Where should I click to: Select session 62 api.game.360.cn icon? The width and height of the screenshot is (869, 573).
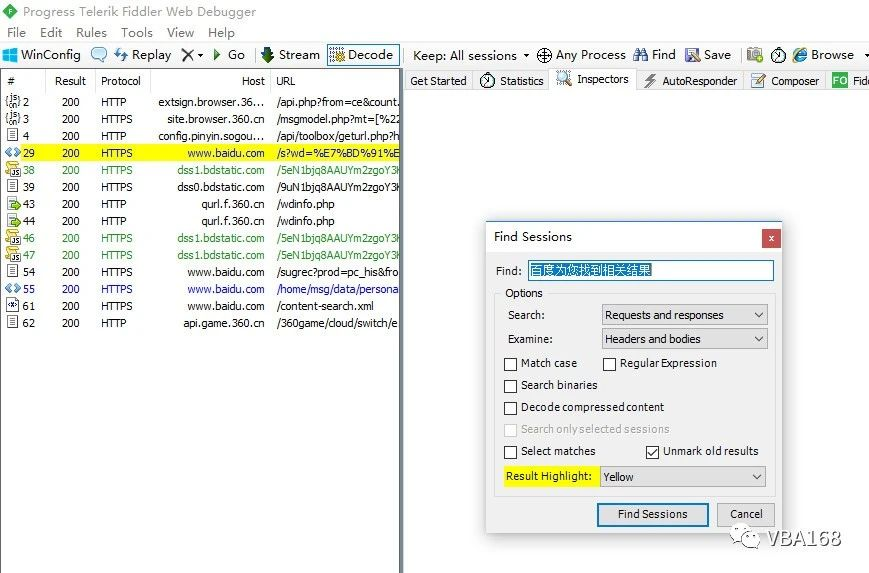pos(12,322)
